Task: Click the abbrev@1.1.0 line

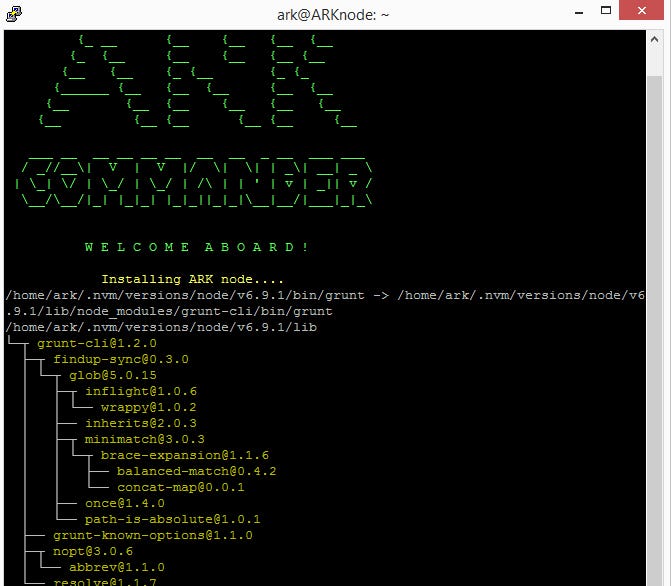Action: click(117, 567)
